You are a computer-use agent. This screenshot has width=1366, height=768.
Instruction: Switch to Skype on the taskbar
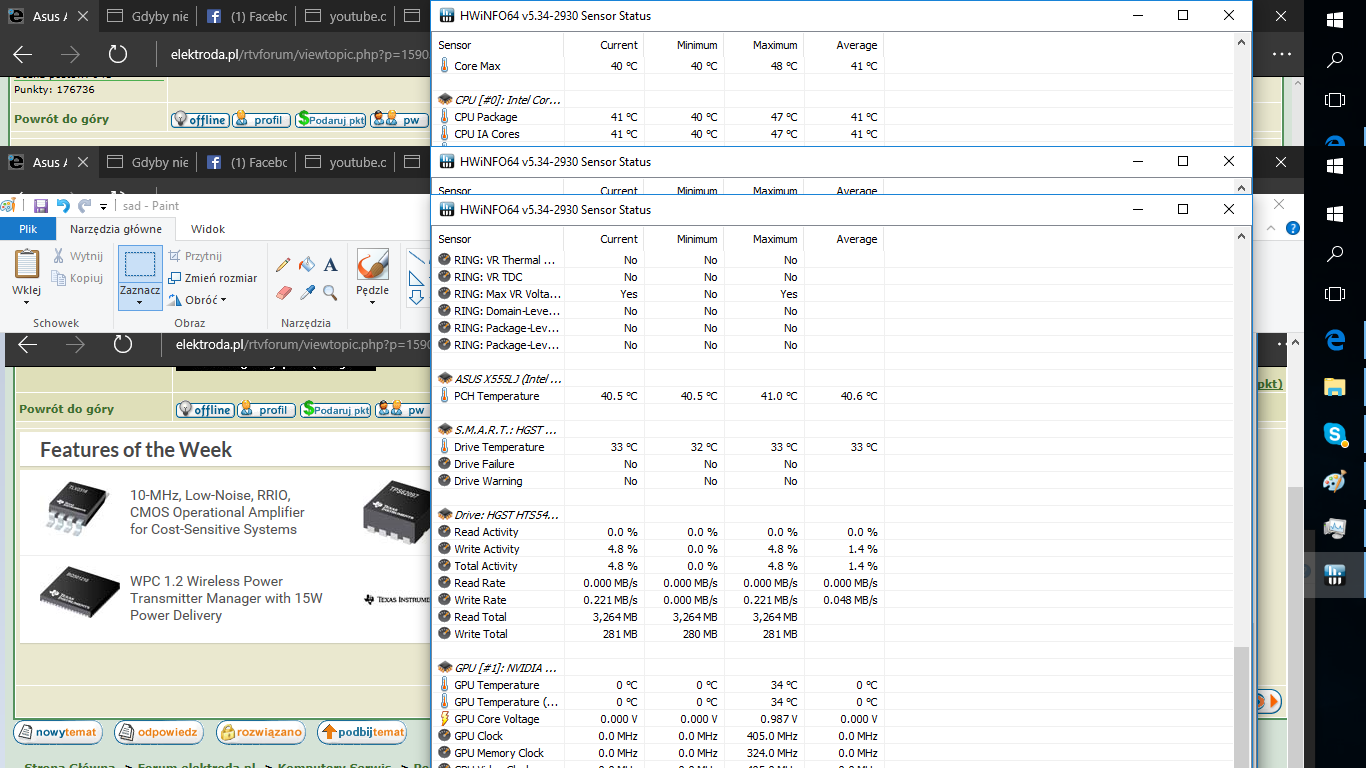(x=1335, y=434)
